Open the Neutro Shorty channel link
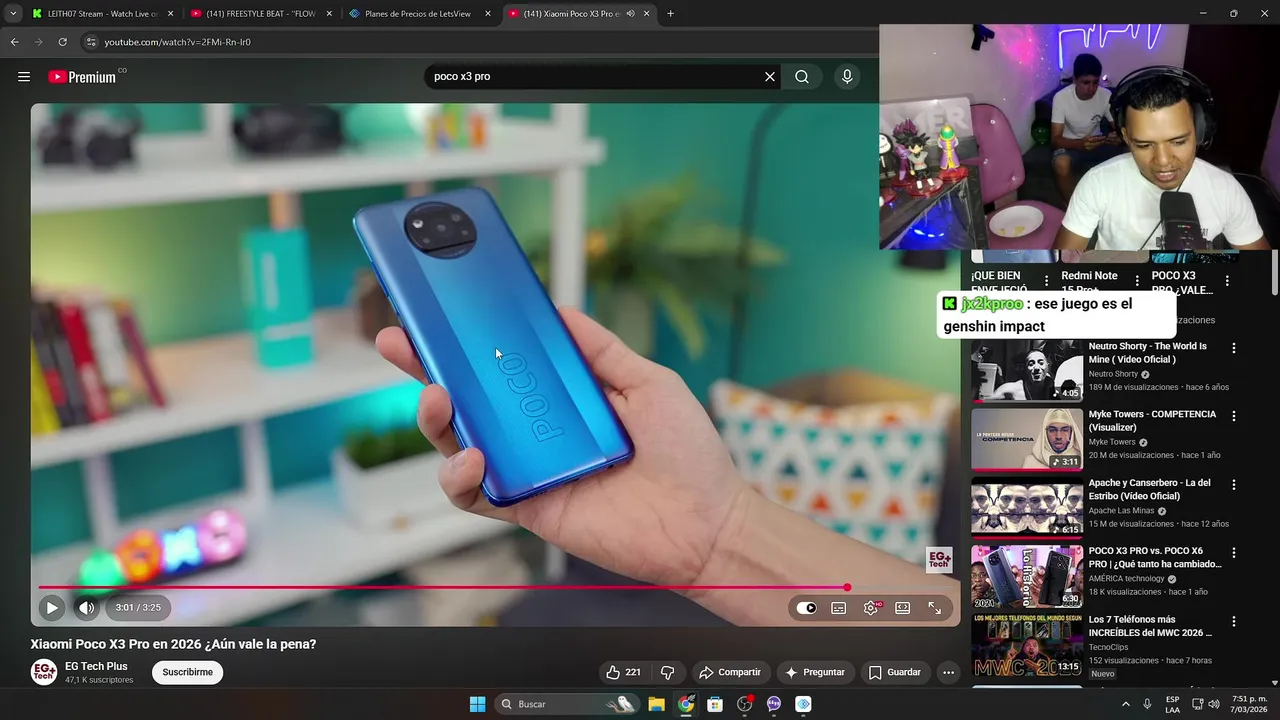 (1113, 374)
